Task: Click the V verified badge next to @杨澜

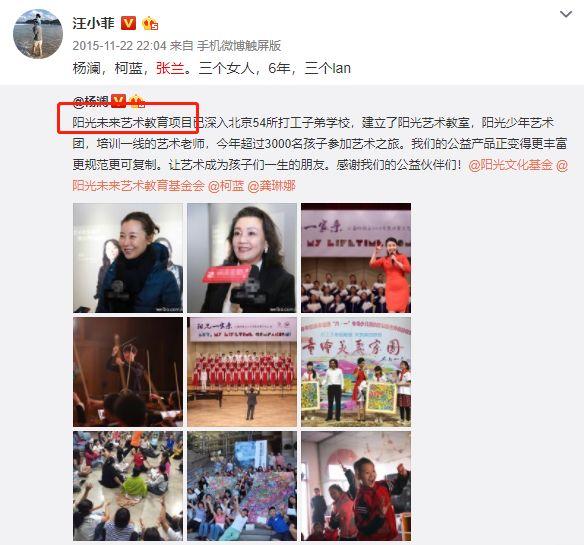Action: (x=119, y=100)
